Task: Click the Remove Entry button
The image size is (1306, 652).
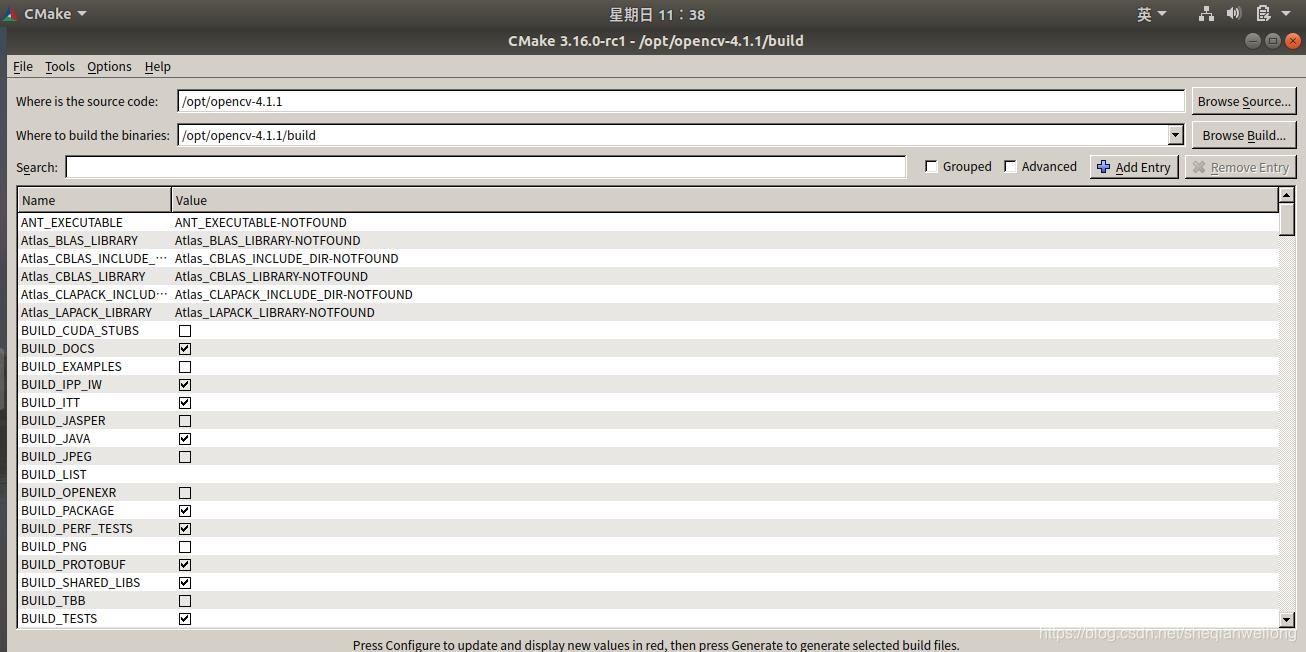Action: pyautogui.click(x=1241, y=167)
